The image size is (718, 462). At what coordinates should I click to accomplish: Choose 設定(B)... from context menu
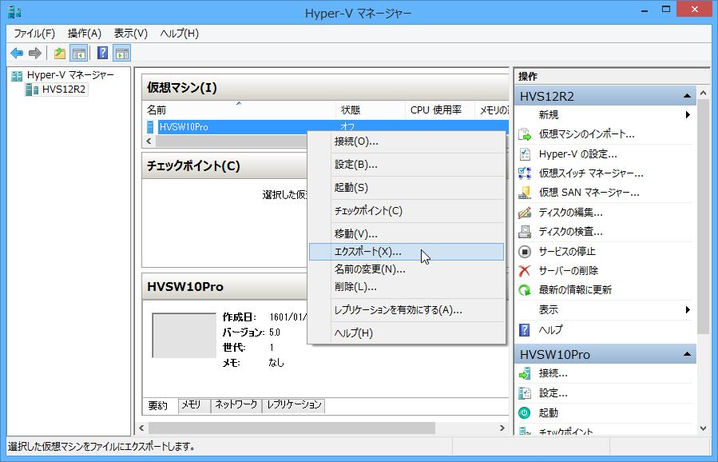(x=407, y=164)
